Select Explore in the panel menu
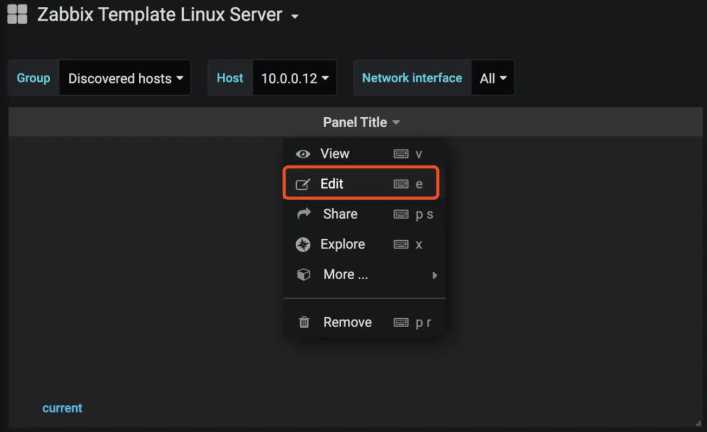Image resolution: width=707 pixels, height=432 pixels. point(364,244)
